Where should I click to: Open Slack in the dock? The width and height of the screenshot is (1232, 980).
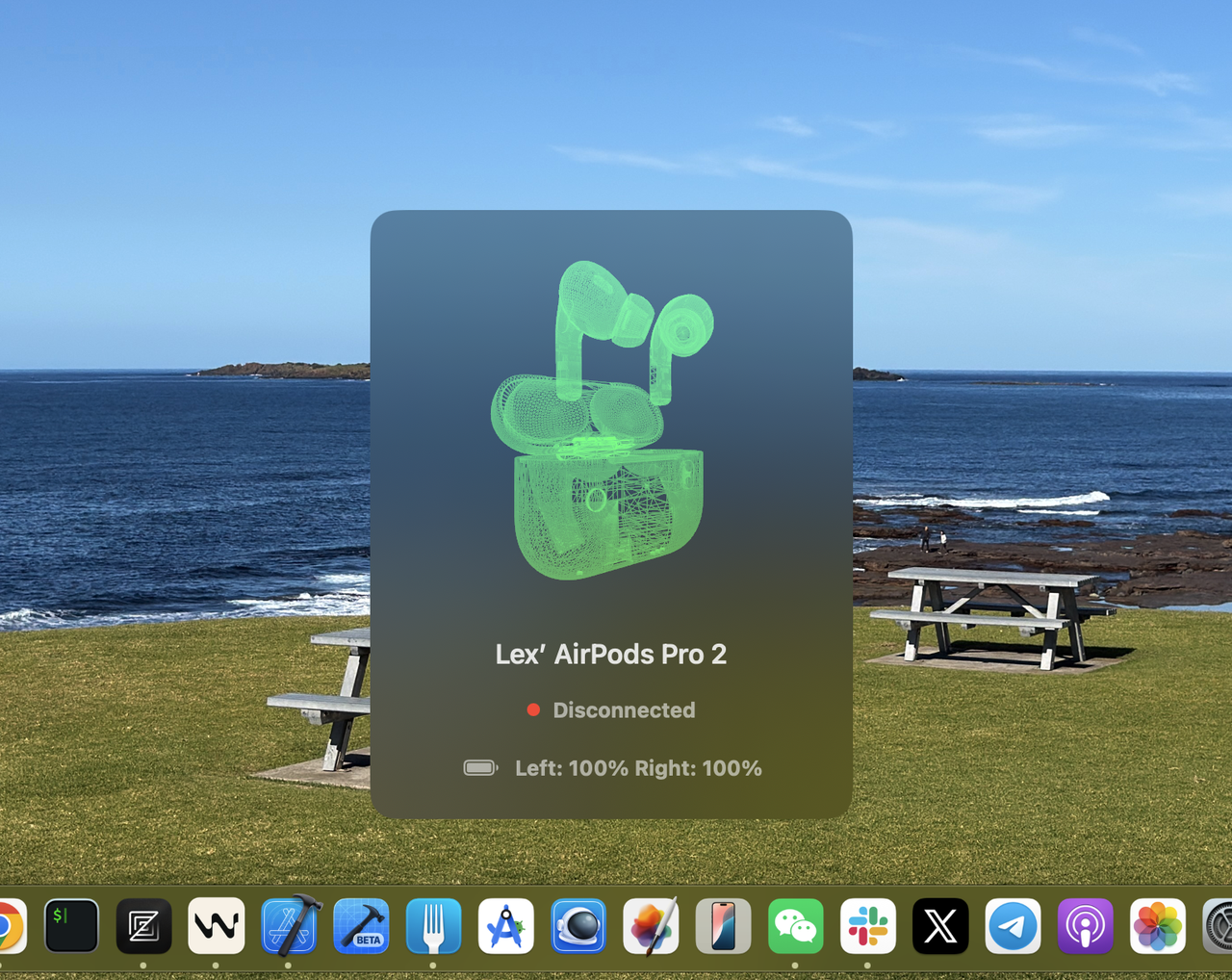pyautogui.click(x=867, y=926)
